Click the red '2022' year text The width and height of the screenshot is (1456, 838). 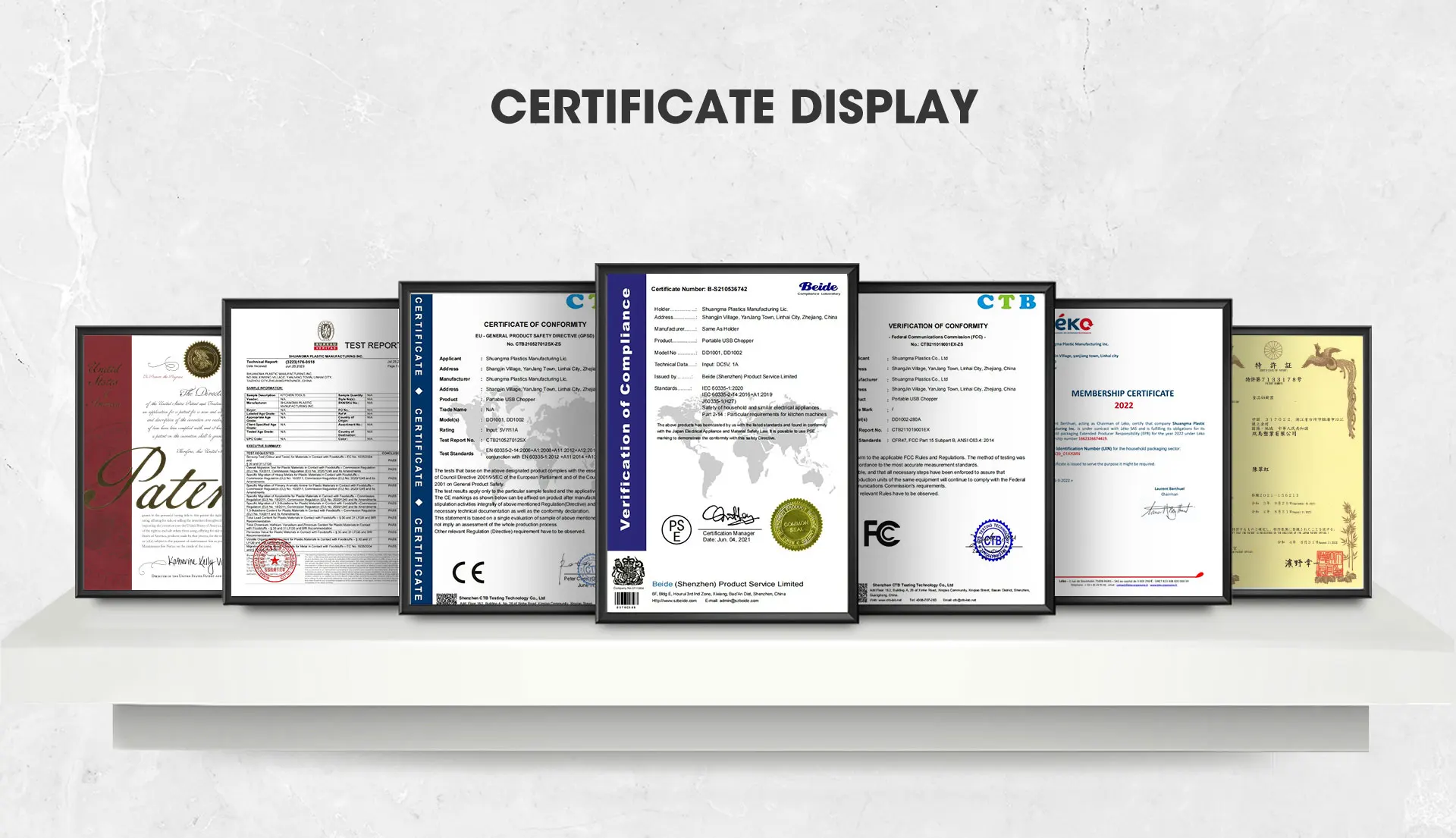pos(1124,406)
